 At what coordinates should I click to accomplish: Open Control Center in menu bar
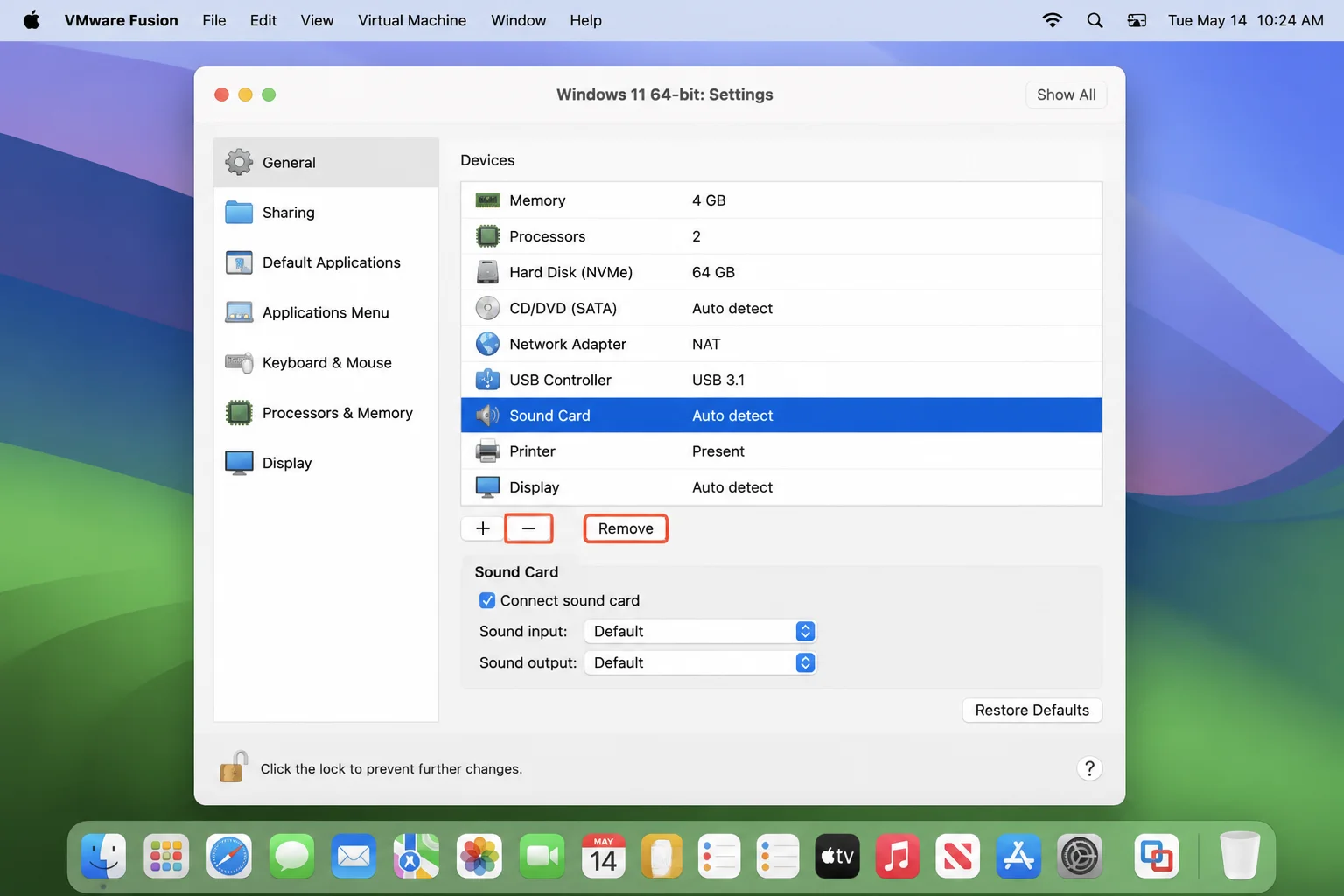[x=1137, y=20]
